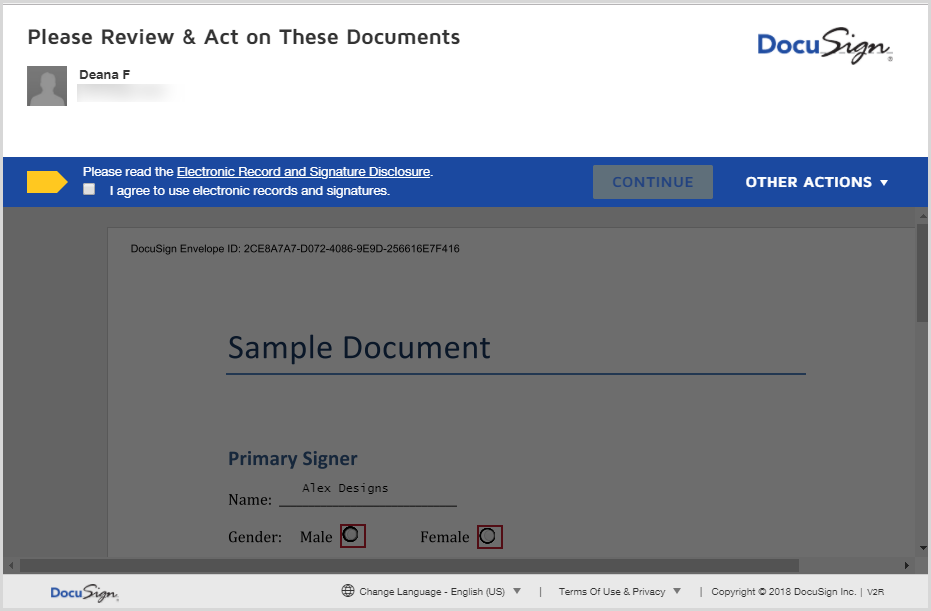
Task: Open the OTHER ACTIONS dropdown
Action: (816, 182)
